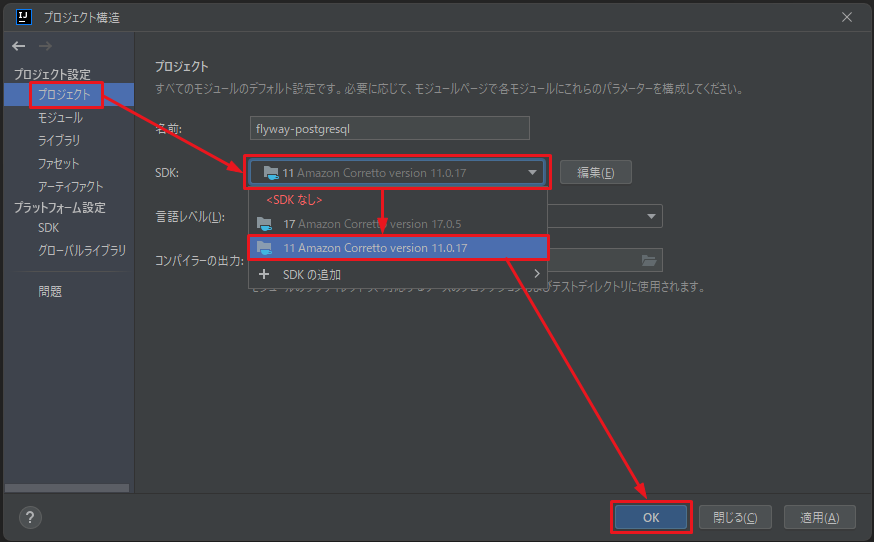This screenshot has width=874, height=542.
Task: Confirm with the OK button
Action: coord(650,517)
